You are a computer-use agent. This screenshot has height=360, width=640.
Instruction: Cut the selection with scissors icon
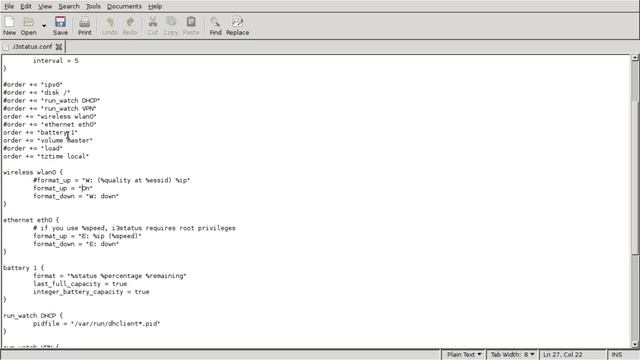[x=153, y=26]
